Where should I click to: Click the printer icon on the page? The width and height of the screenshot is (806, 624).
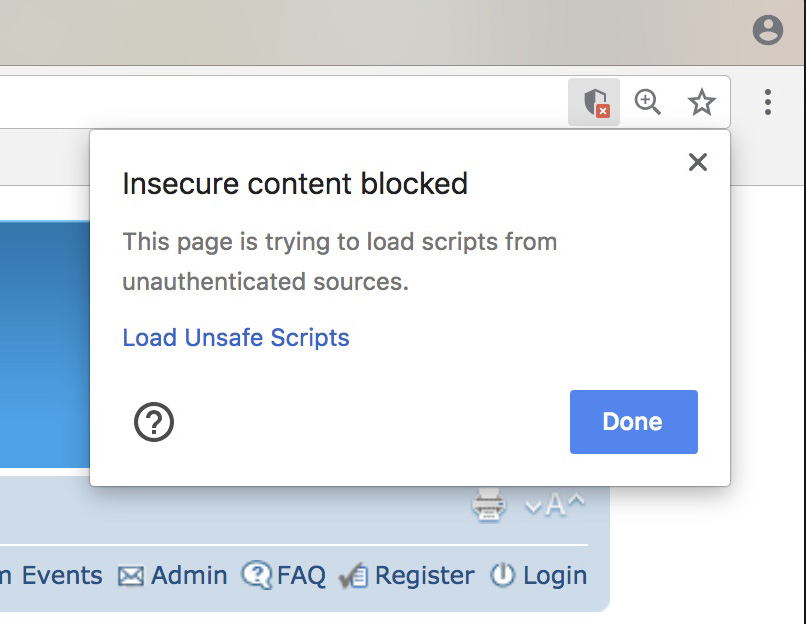coord(488,504)
